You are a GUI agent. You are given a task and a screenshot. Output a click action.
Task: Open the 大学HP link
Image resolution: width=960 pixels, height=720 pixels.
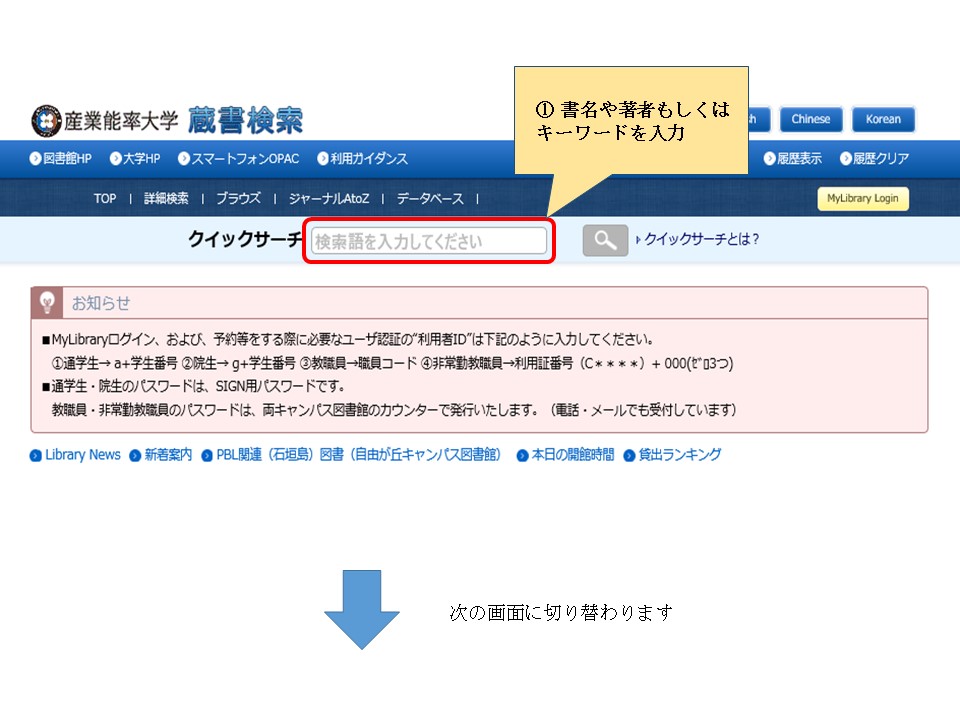coord(135,159)
